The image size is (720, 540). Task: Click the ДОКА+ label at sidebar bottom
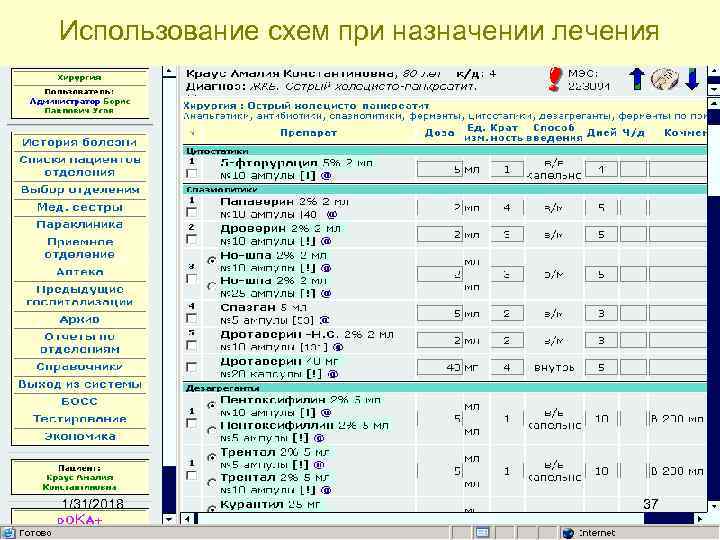(79, 520)
